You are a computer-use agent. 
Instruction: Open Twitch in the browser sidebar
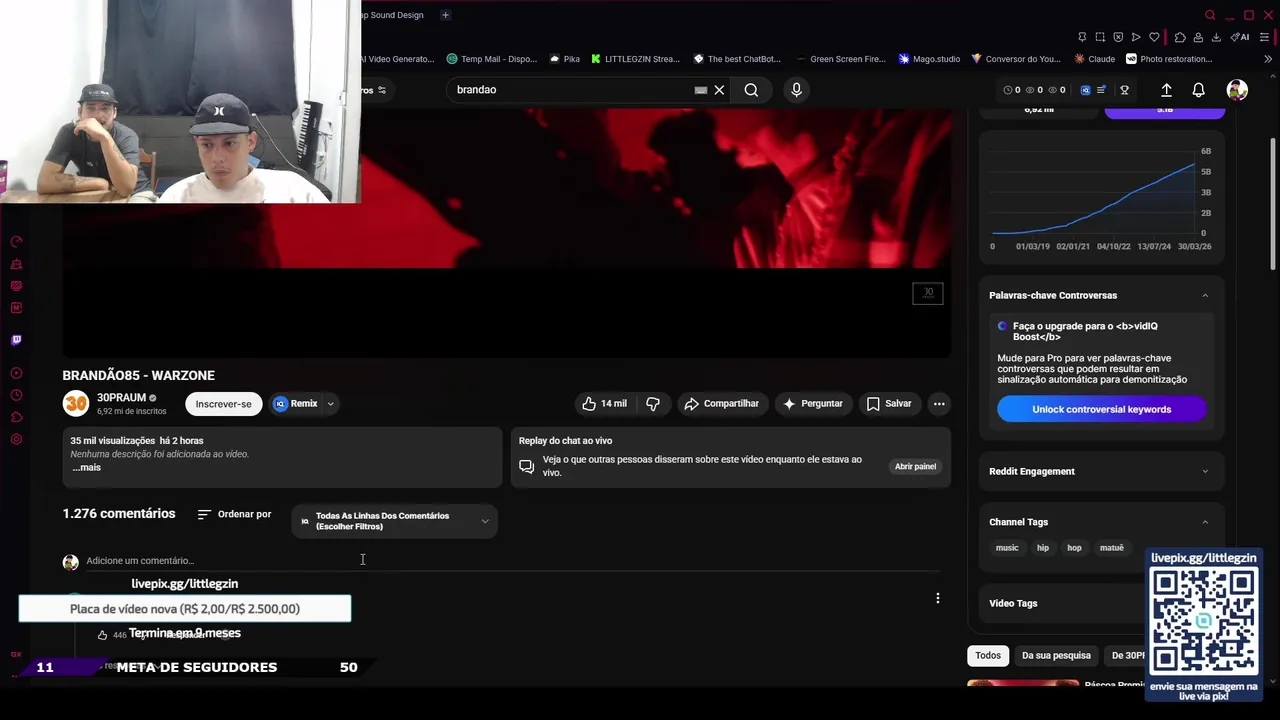(x=16, y=340)
